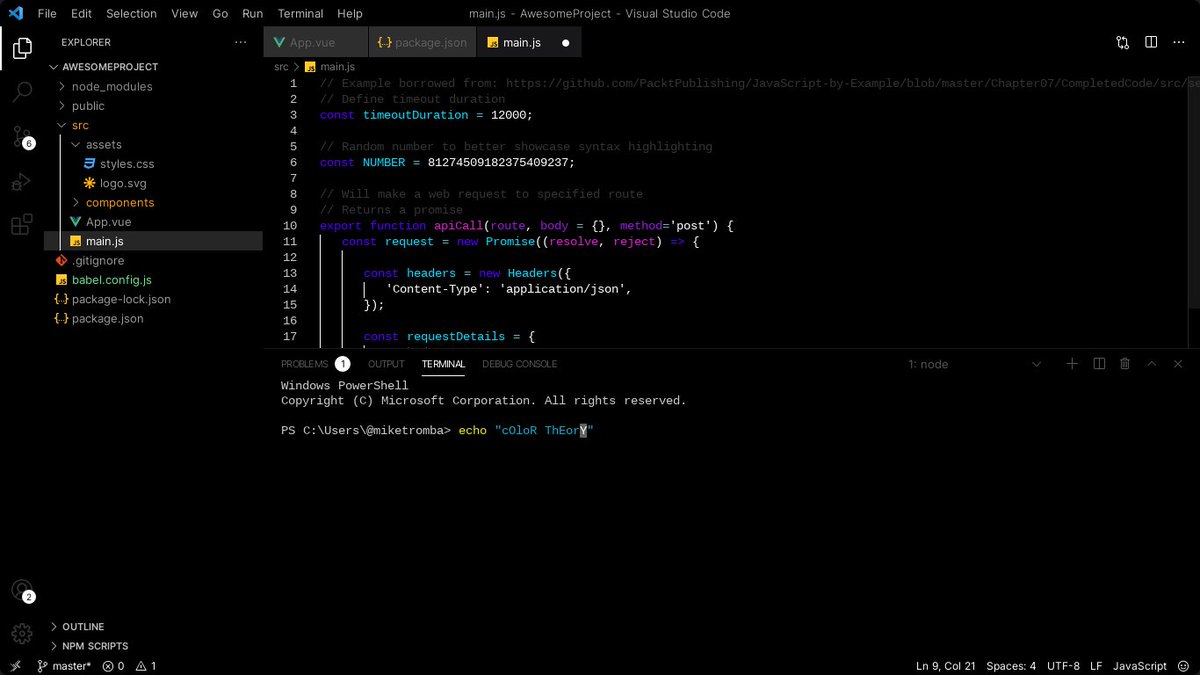1200x675 pixels.
Task: Open errors count in status bar
Action: (113, 666)
